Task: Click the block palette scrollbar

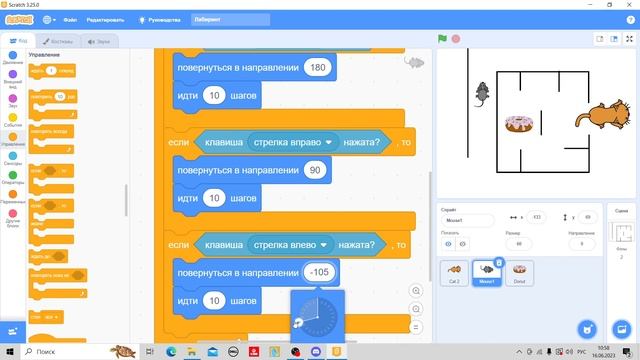Action: (x=126, y=200)
